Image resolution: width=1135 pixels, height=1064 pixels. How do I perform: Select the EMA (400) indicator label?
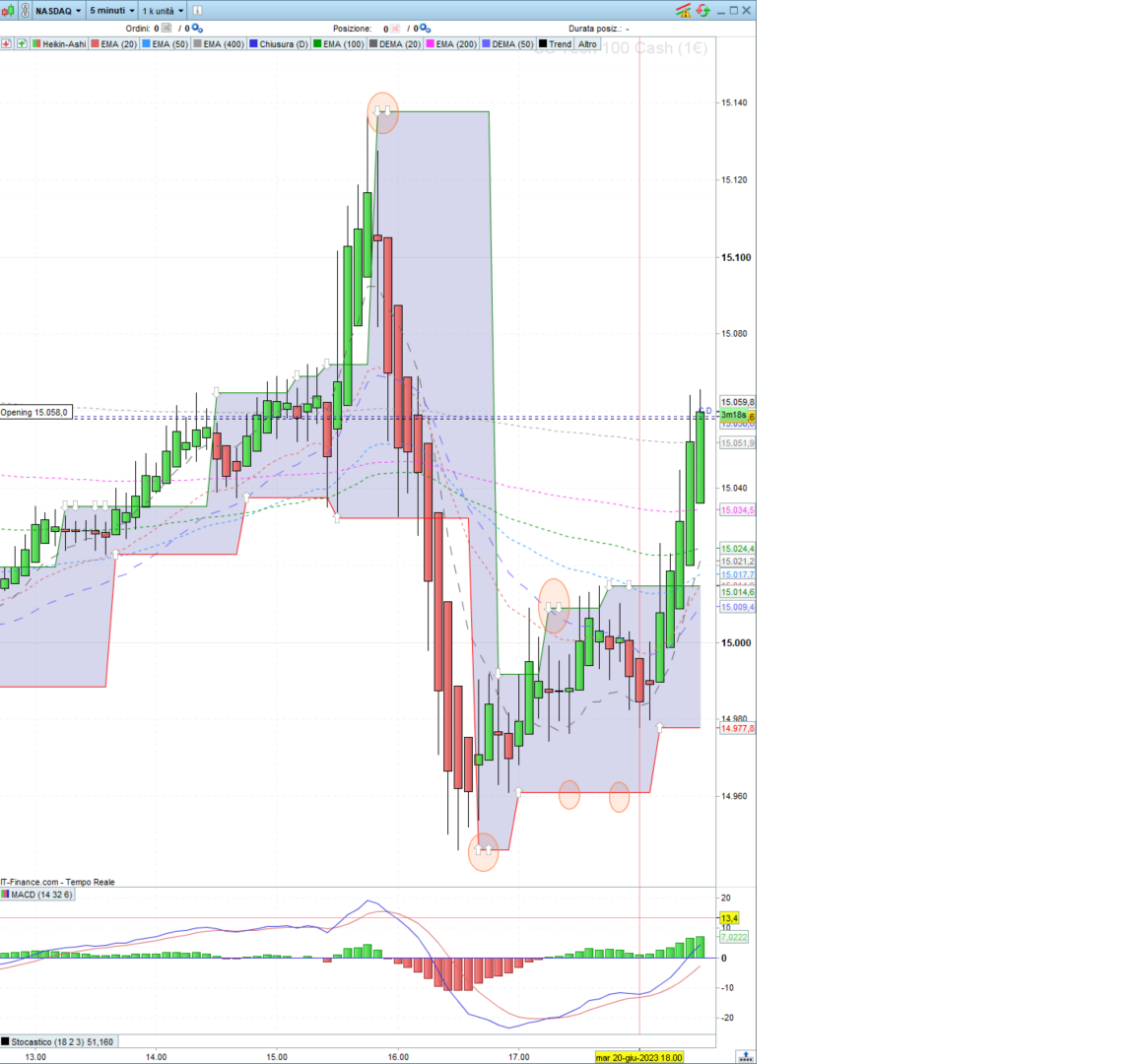pyautogui.click(x=219, y=44)
